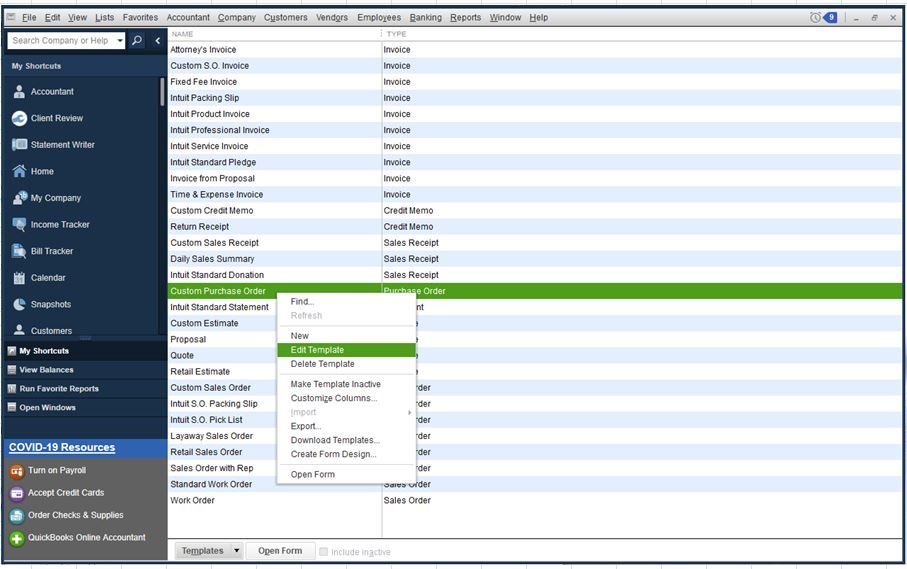The height and width of the screenshot is (569, 907).
Task: Select Download Templates menu entry
Action: pyautogui.click(x=346, y=440)
